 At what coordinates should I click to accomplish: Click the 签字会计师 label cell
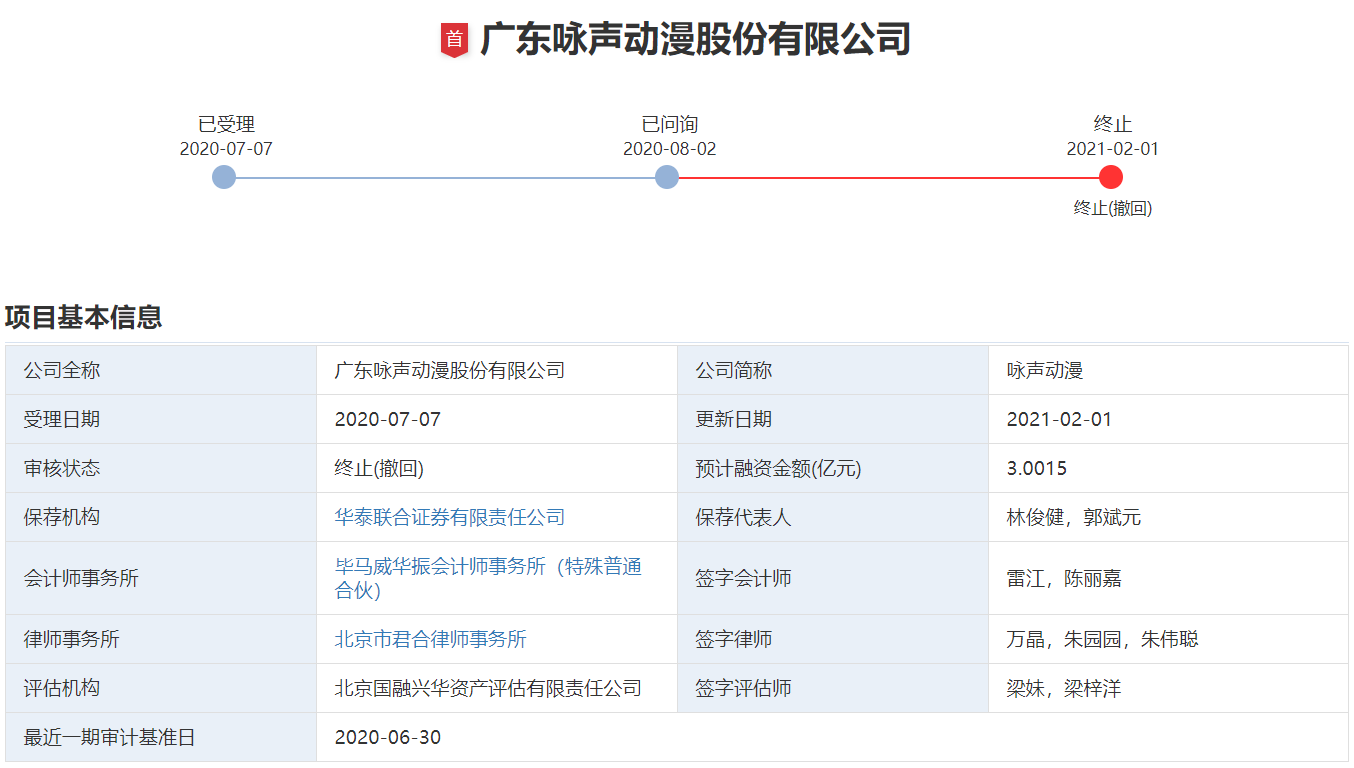coord(833,578)
